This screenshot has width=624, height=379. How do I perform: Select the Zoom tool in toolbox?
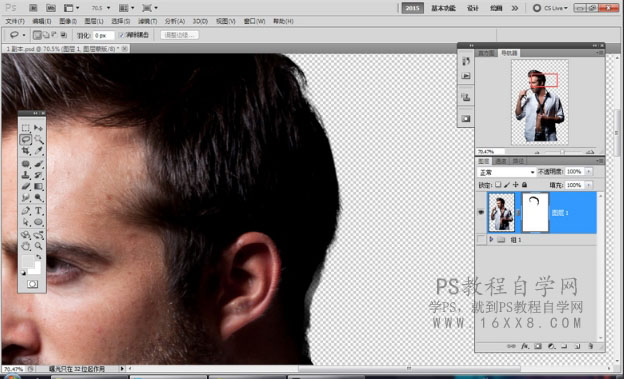(x=39, y=246)
